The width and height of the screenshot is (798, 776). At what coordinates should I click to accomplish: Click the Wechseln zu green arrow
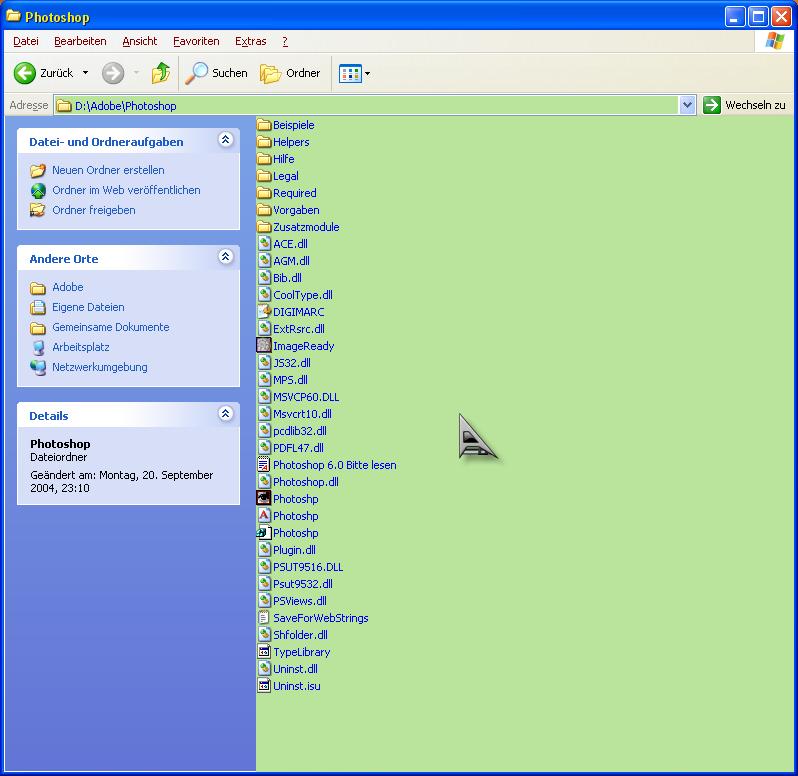click(711, 105)
